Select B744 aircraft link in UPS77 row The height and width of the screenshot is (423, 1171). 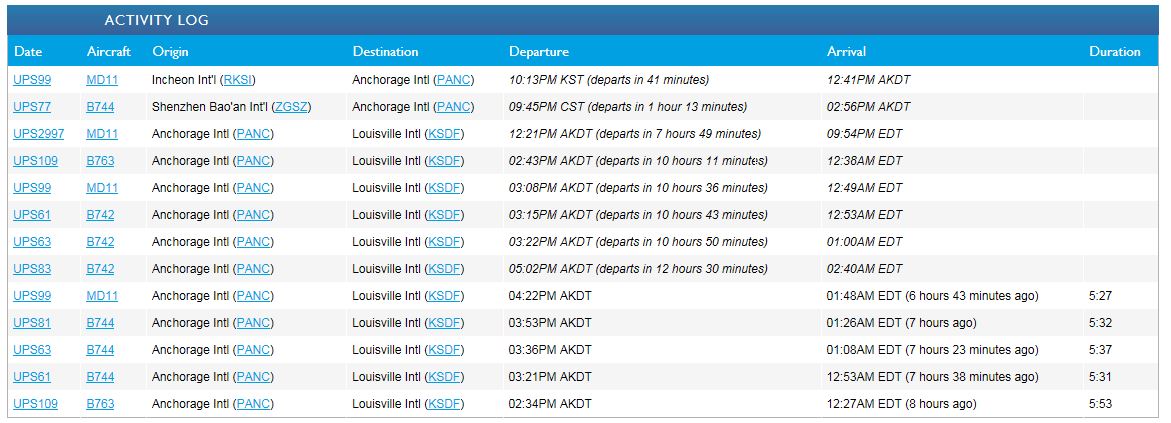coord(100,107)
